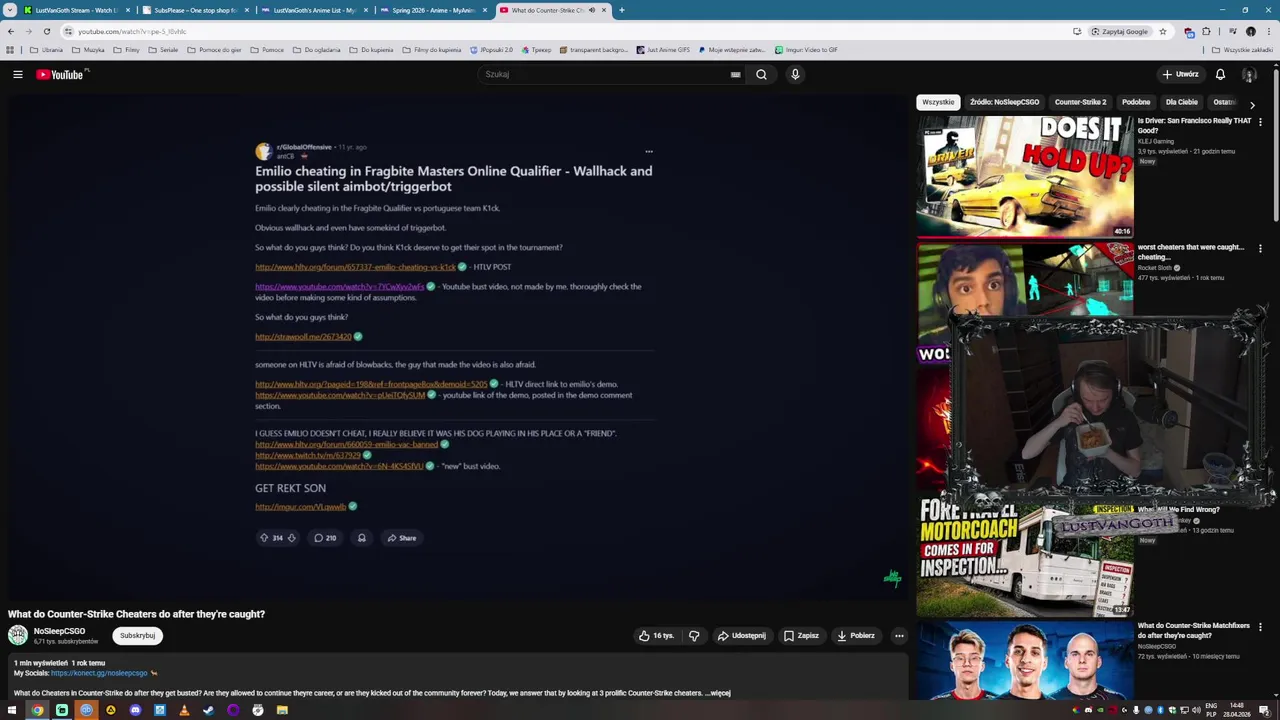This screenshot has width=1280, height=720.
Task: Open the Chrome extensions puzzle icon
Action: click(x=1206, y=31)
